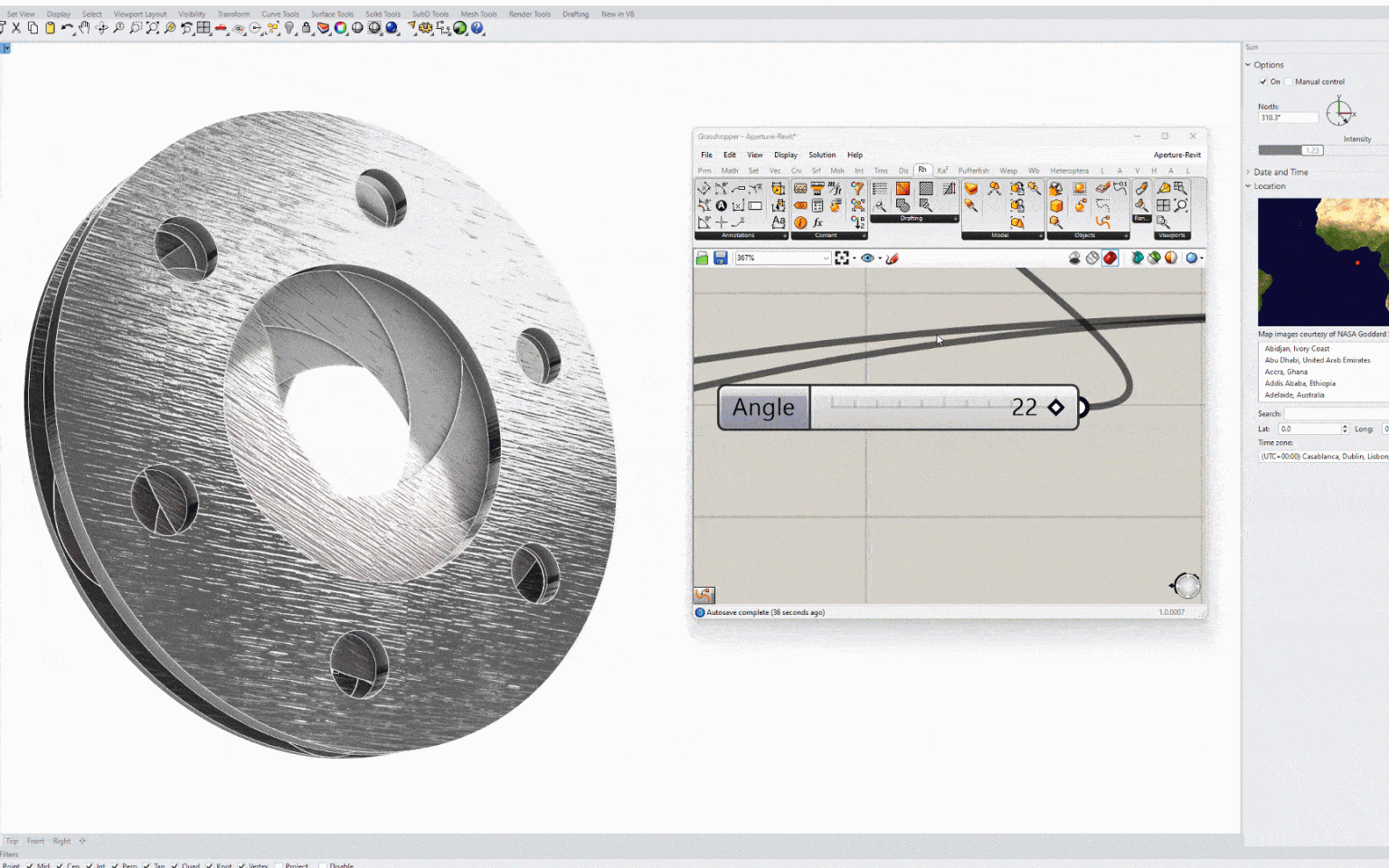The height and width of the screenshot is (868, 1389).
Task: Click the fx expression component icon
Action: pyautogui.click(x=817, y=222)
